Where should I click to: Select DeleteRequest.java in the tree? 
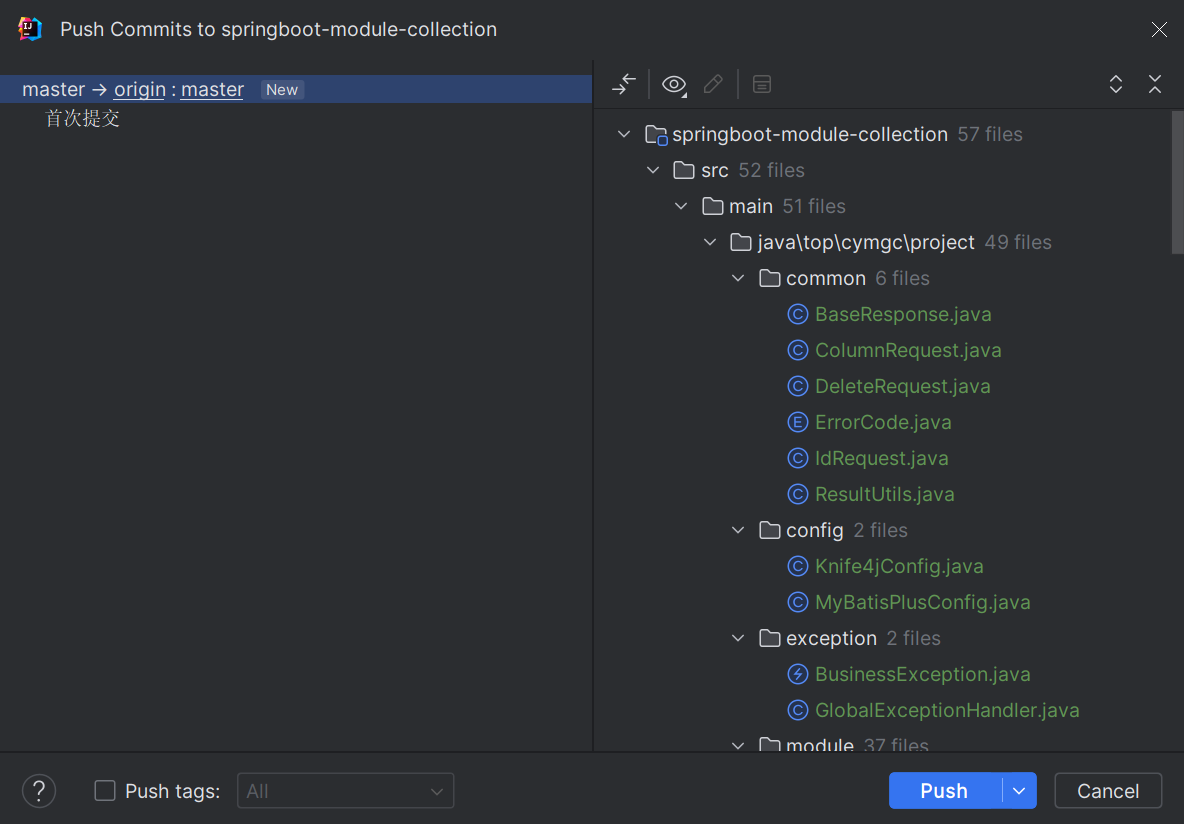(902, 386)
